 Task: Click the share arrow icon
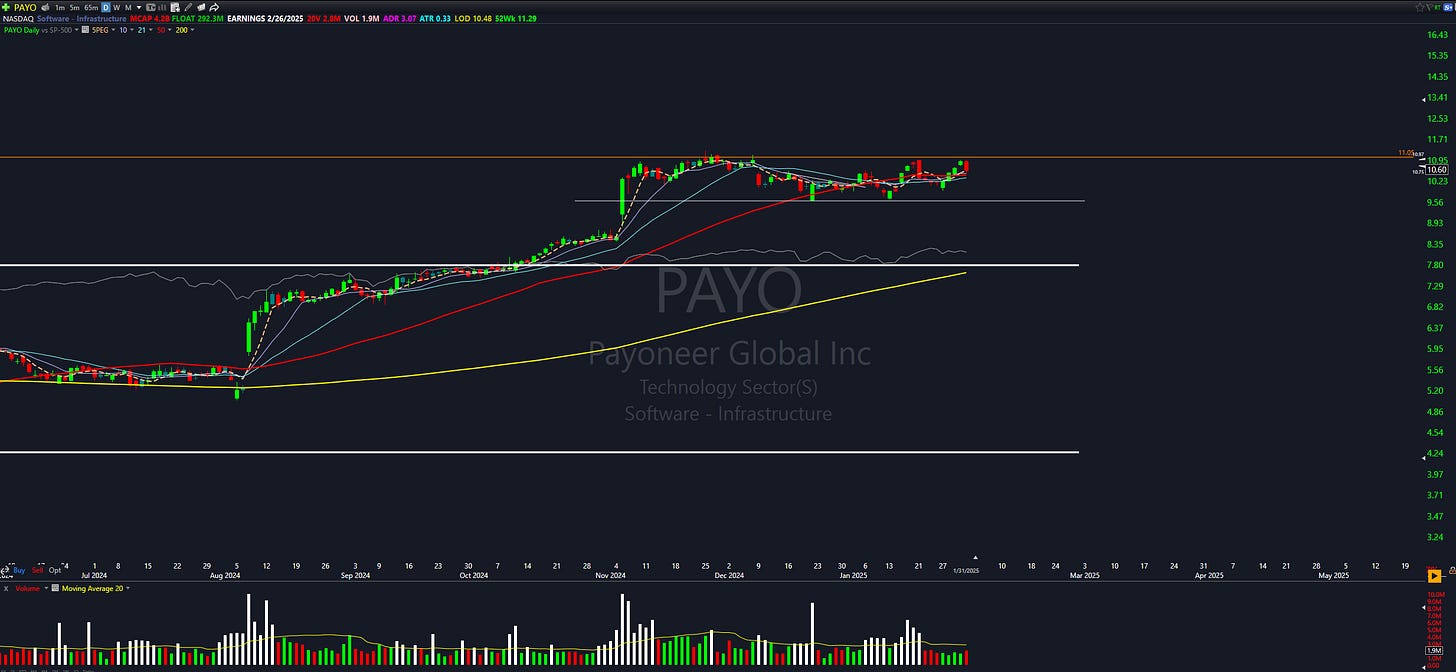(x=214, y=8)
